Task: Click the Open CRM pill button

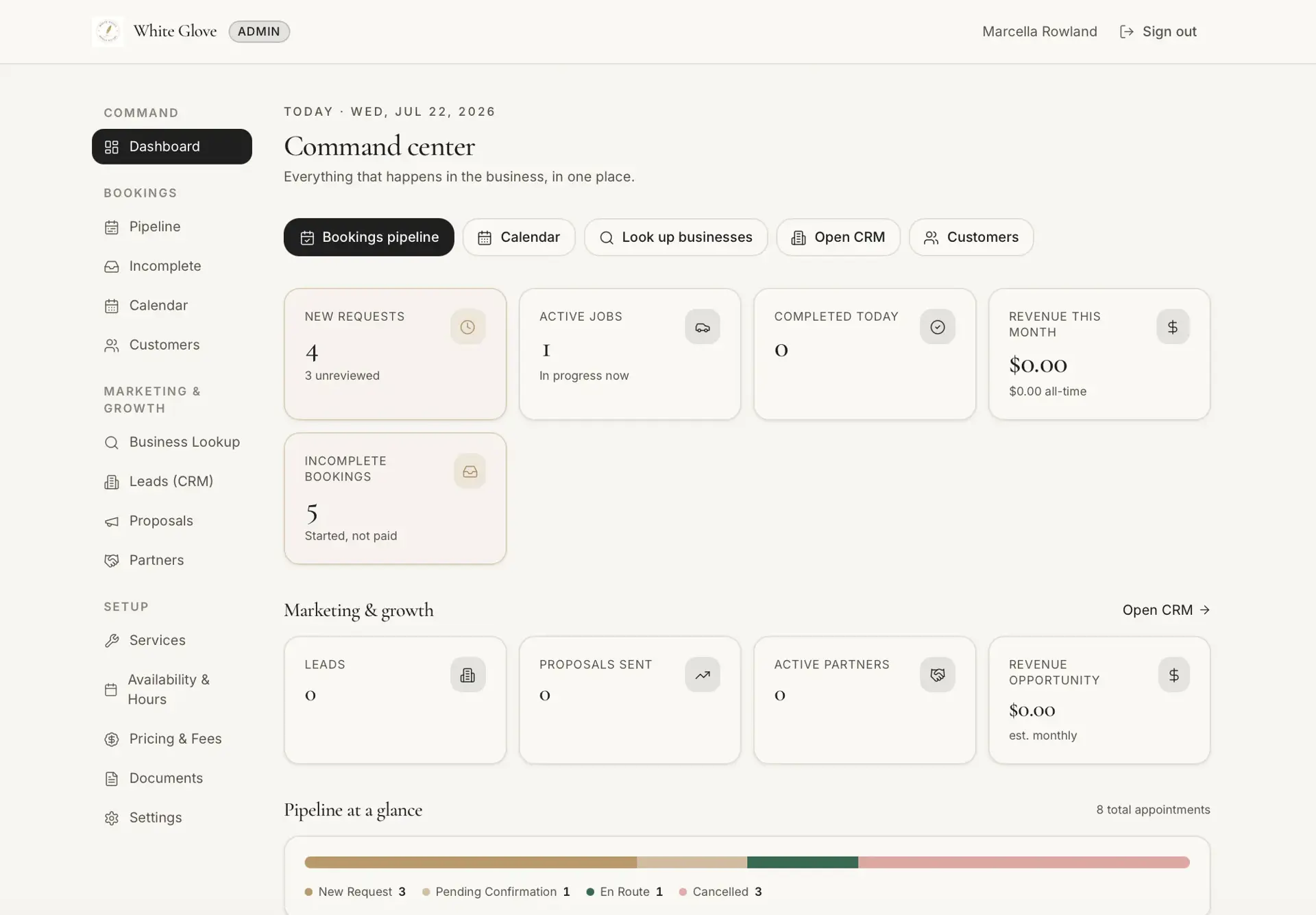Action: pyautogui.click(x=838, y=237)
